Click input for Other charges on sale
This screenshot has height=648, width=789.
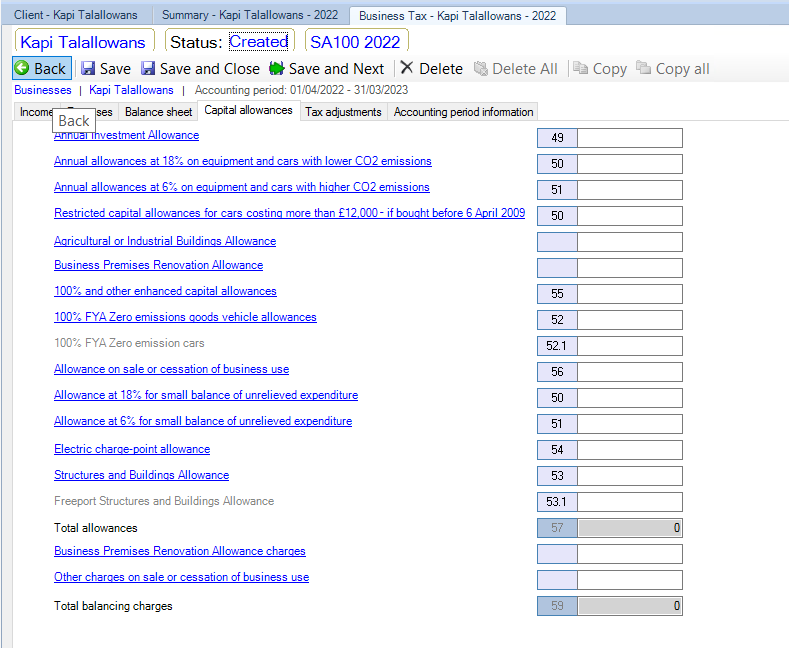630,580
